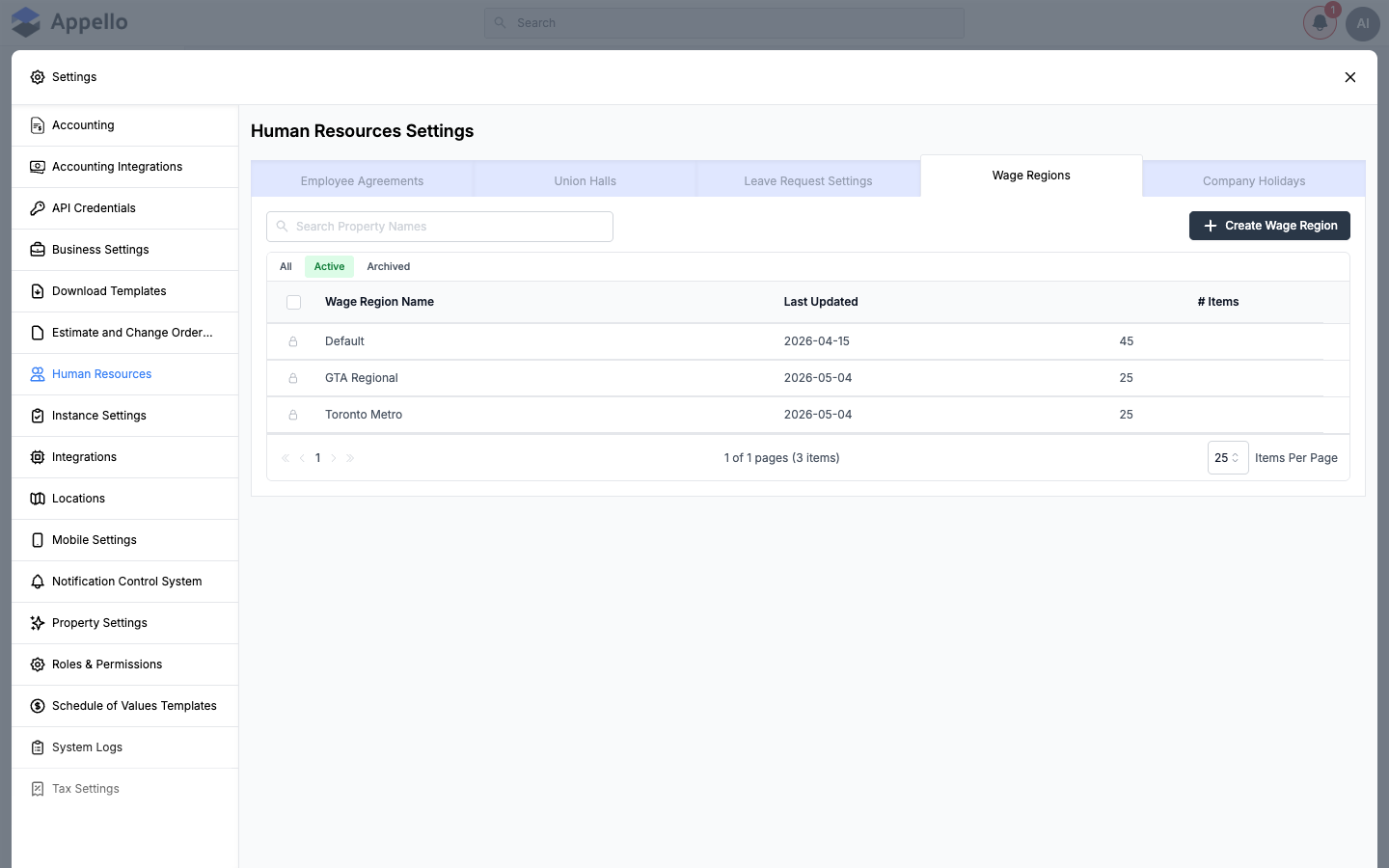This screenshot has width=1389, height=868.
Task: Open Accounting Integrations section
Action: click(x=125, y=167)
